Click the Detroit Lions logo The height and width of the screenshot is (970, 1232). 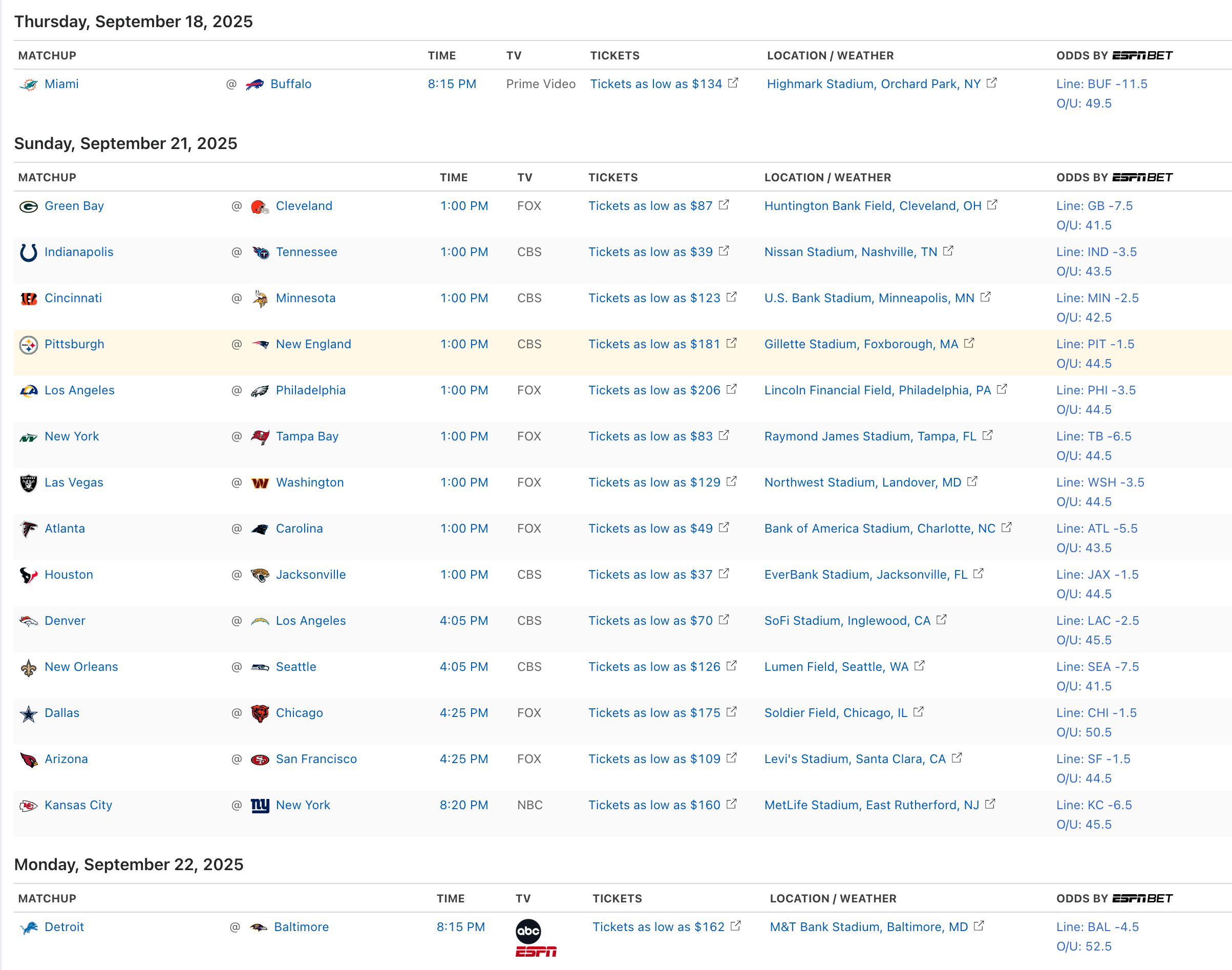[28, 928]
